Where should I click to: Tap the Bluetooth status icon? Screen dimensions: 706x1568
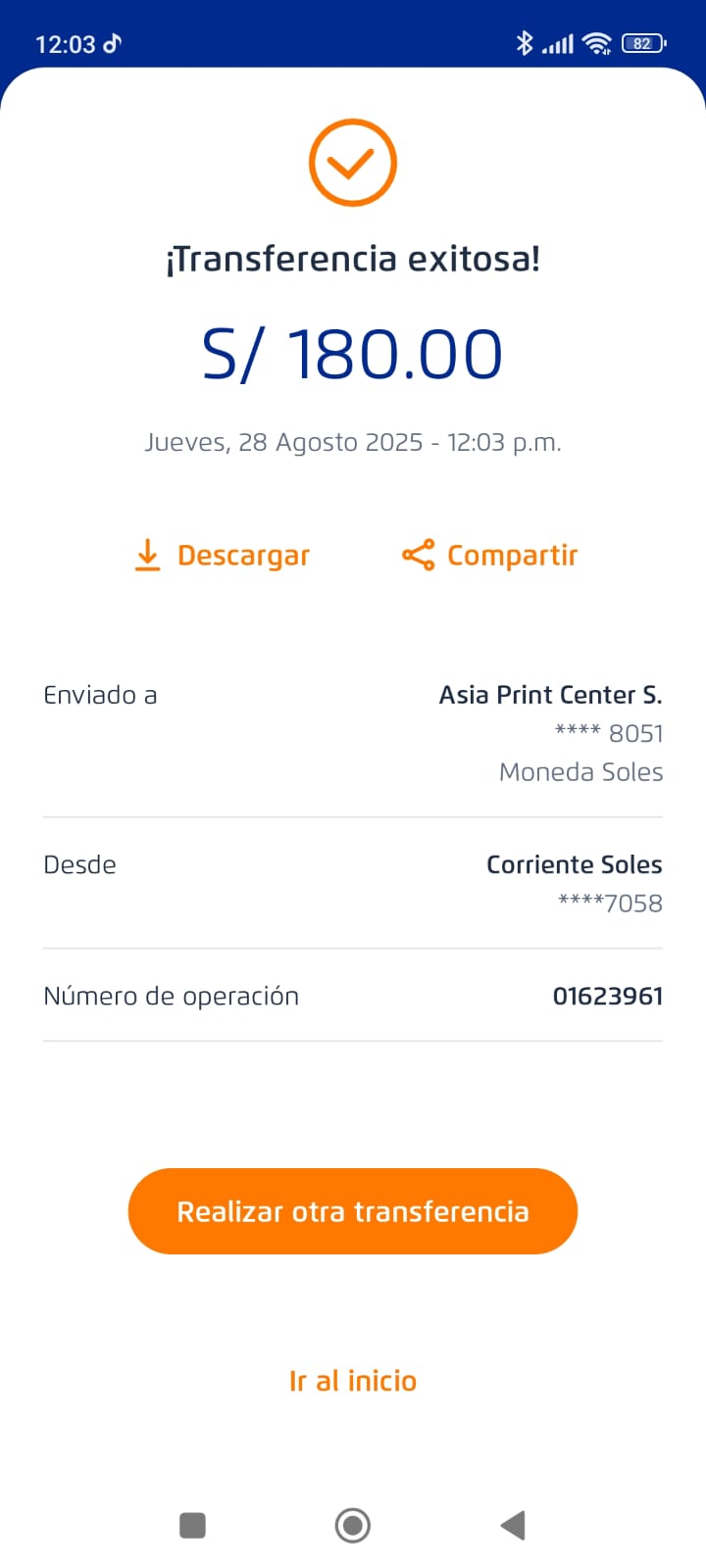525,43
